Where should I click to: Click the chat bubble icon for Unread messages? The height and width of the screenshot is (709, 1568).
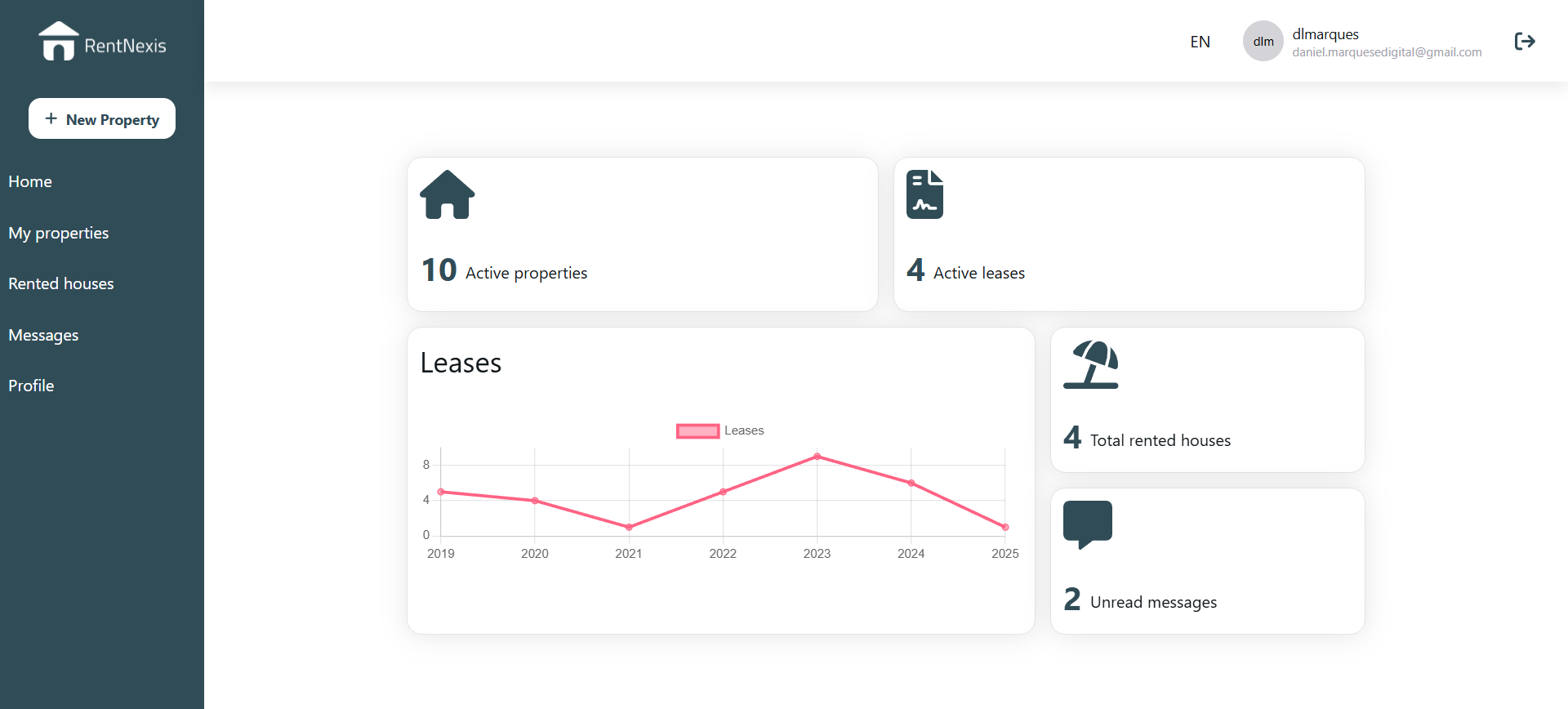pos(1087,524)
